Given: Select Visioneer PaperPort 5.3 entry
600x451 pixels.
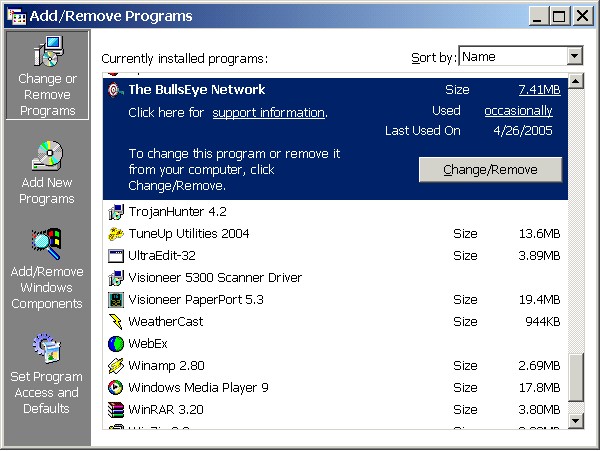Looking at the screenshot, I should (x=335, y=300).
